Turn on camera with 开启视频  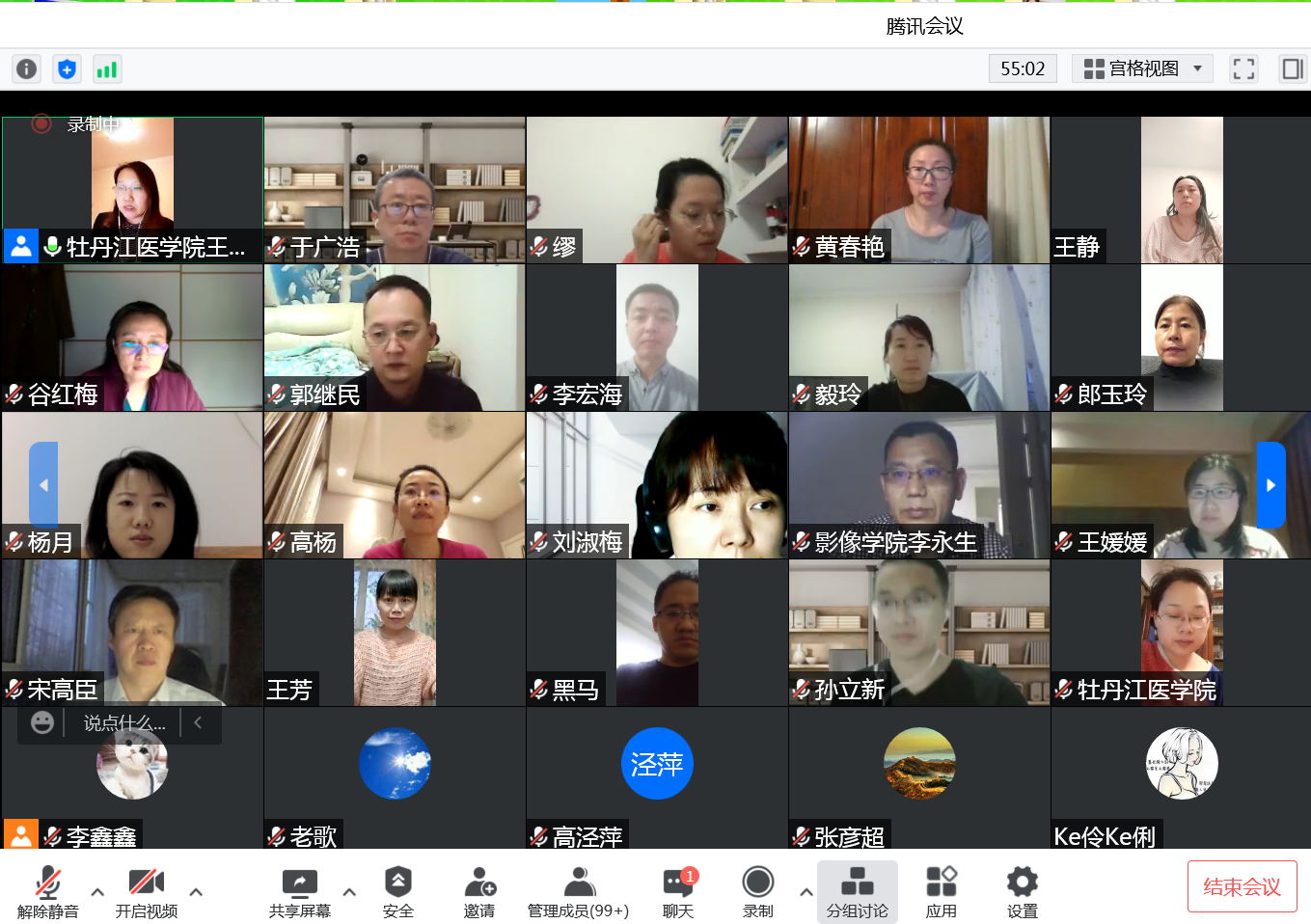[147, 892]
